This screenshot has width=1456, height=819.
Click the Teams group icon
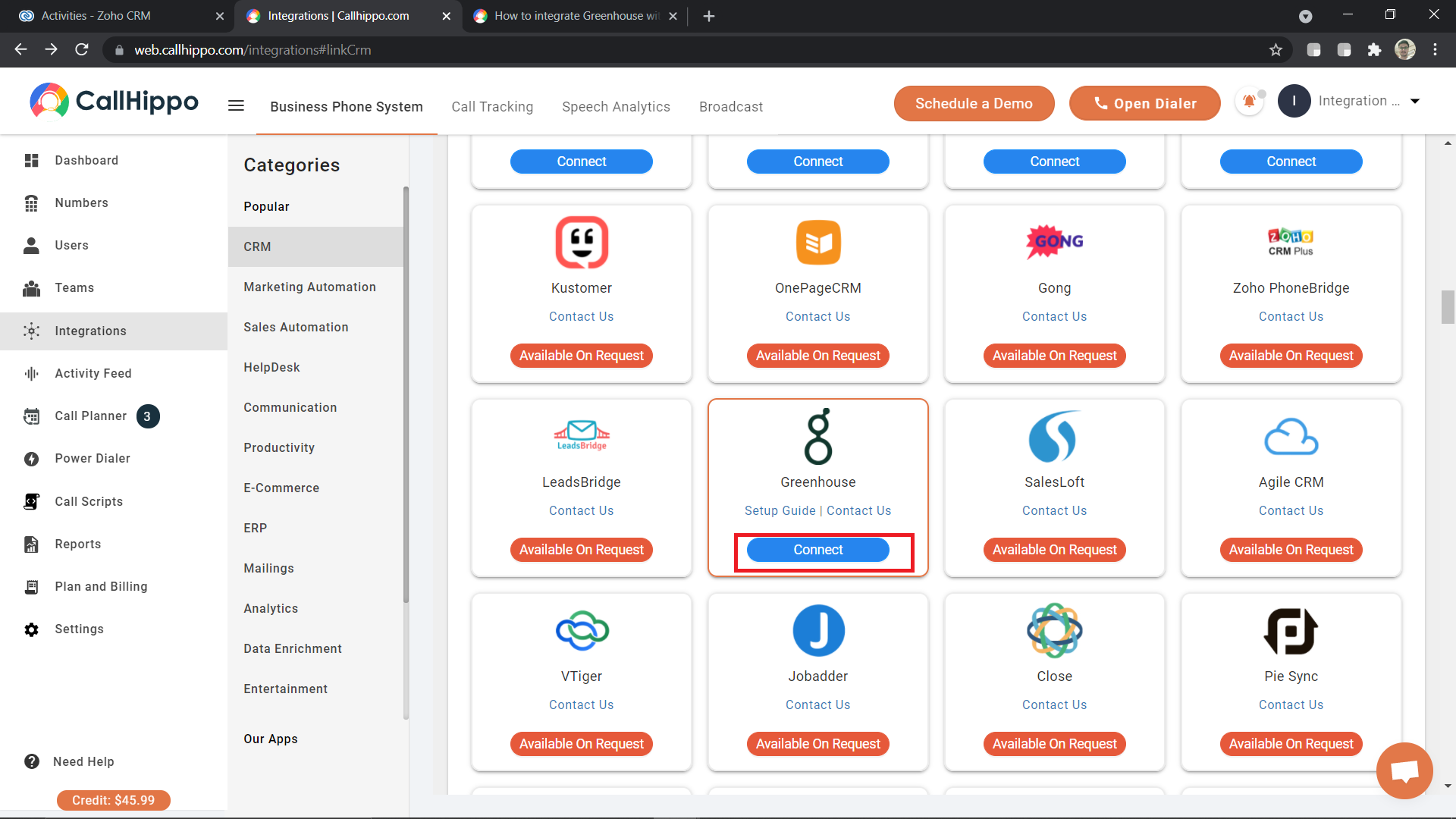pyautogui.click(x=31, y=288)
